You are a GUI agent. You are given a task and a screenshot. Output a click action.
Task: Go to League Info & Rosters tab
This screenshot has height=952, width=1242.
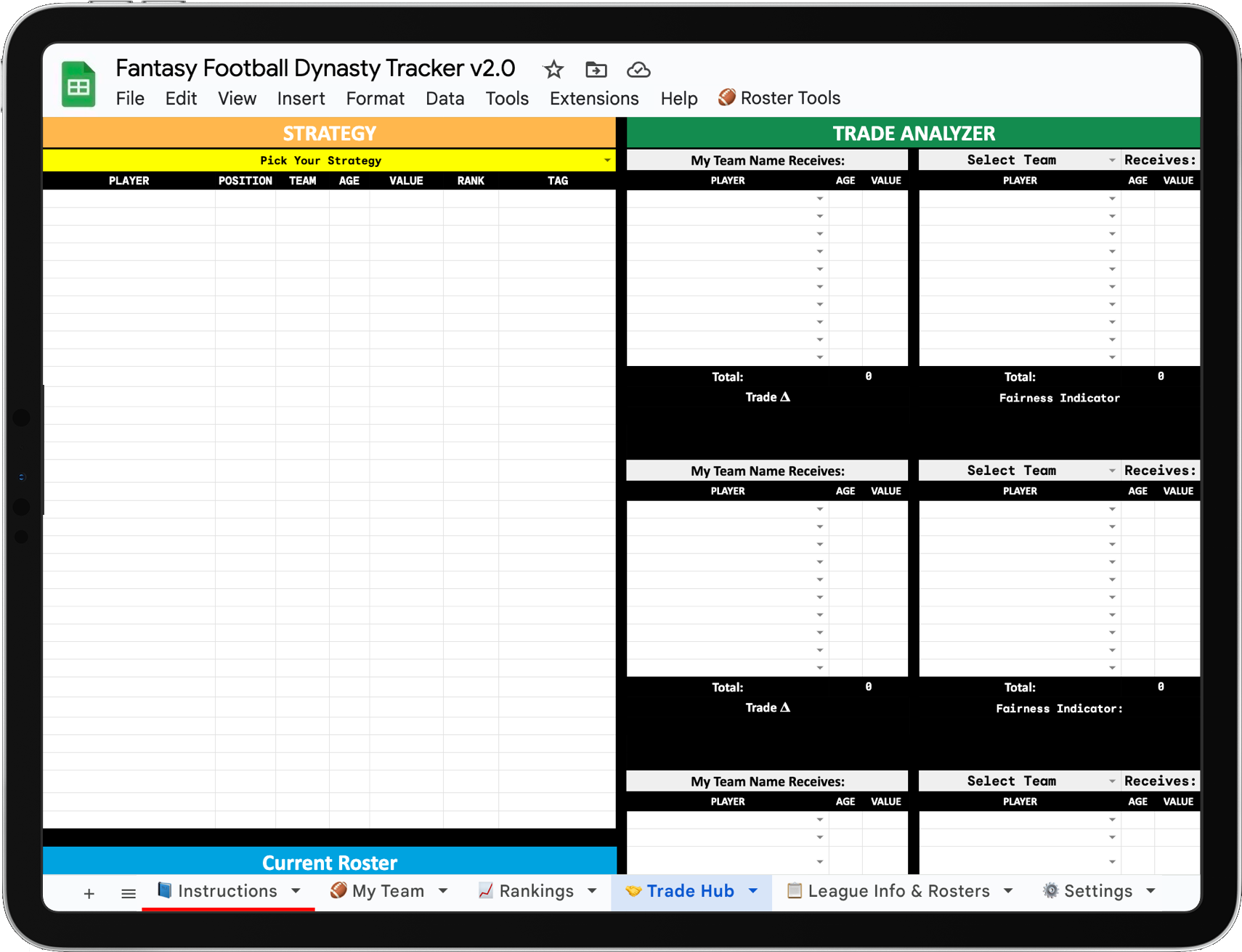[x=889, y=891]
